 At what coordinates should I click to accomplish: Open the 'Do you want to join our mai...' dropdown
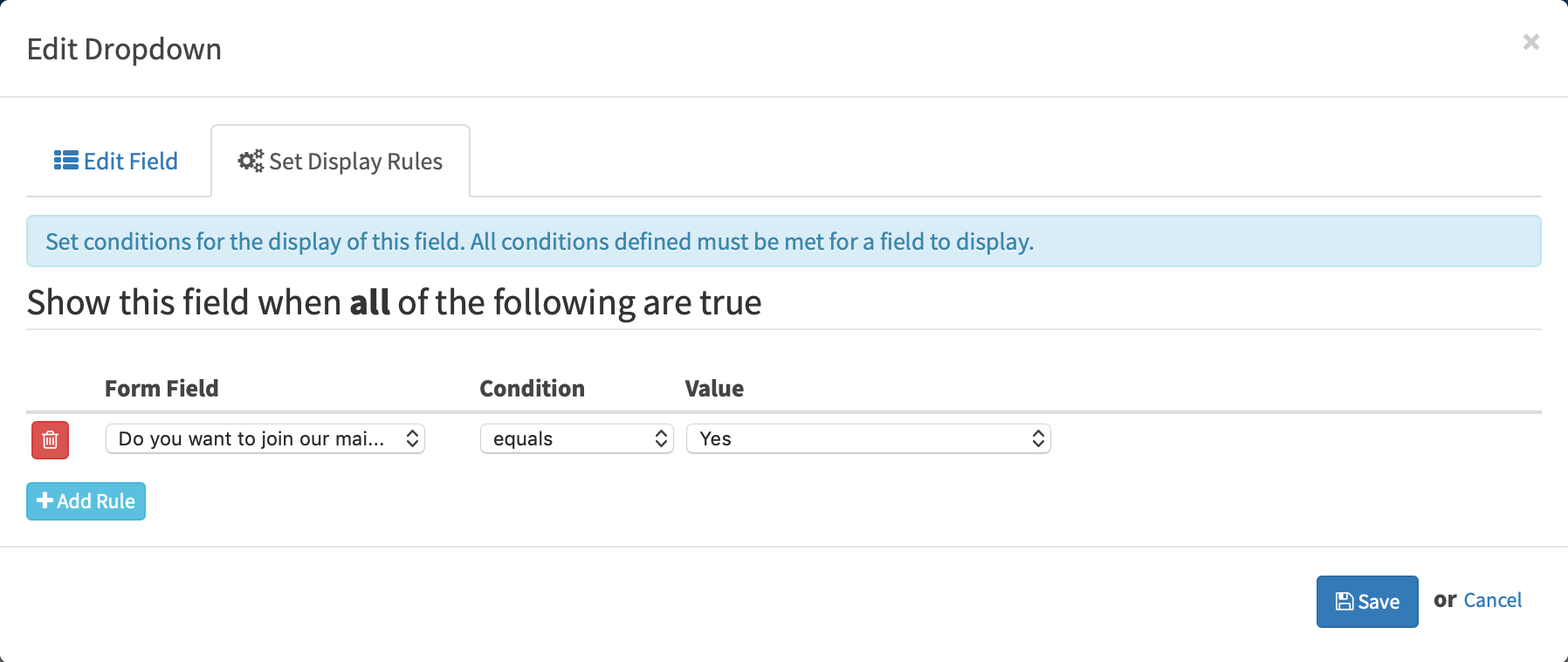pyautogui.click(x=265, y=438)
